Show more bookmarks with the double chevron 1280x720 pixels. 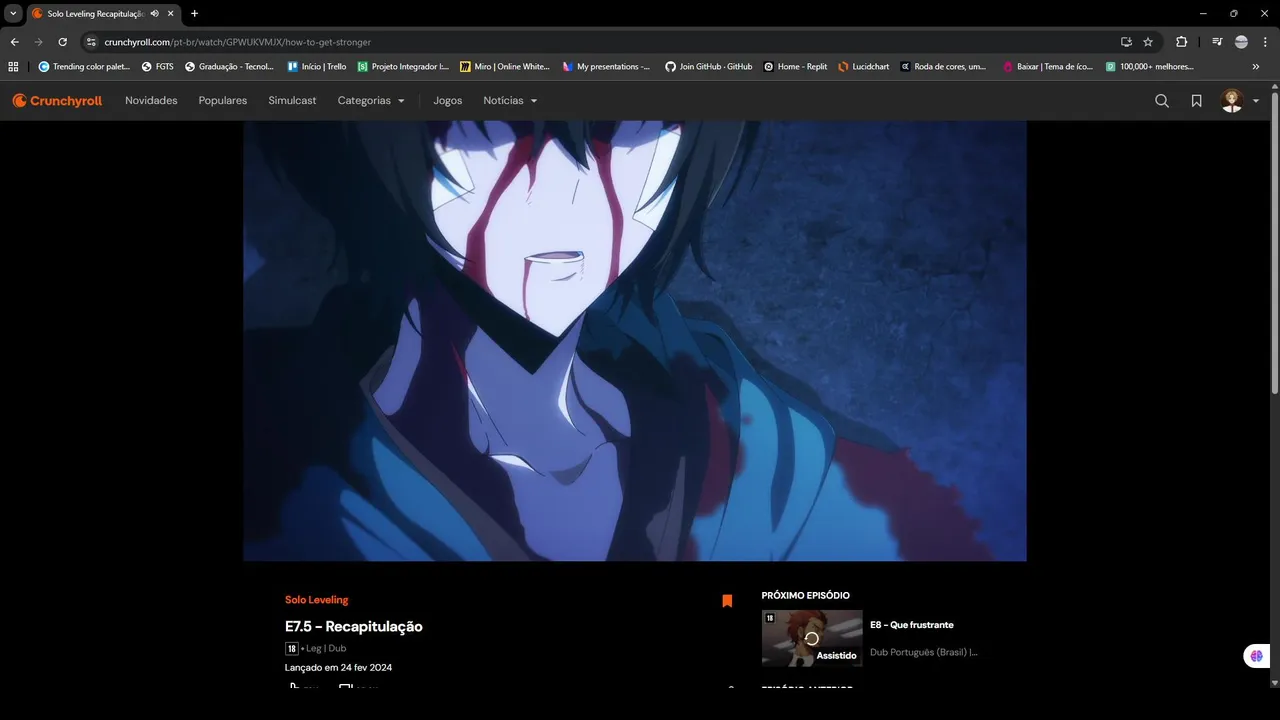(1256, 67)
